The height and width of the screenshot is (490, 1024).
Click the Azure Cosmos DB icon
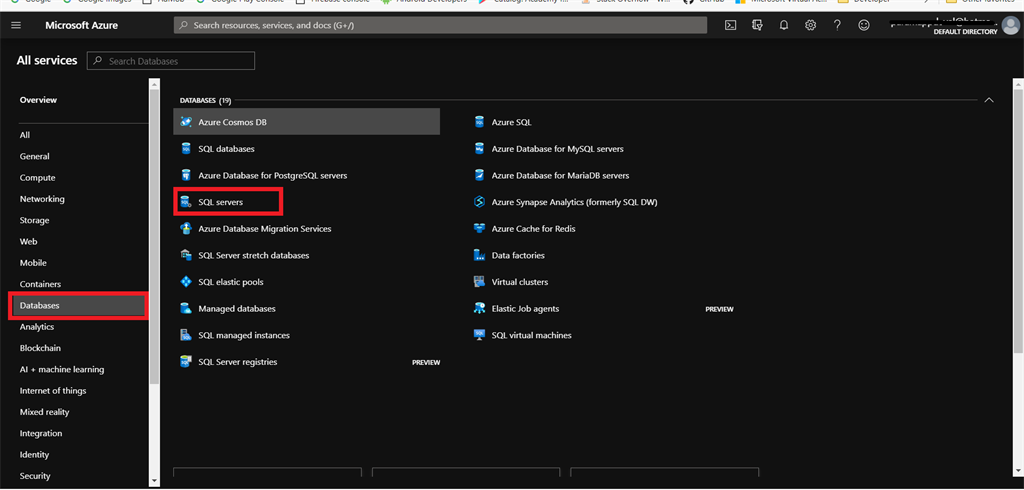186,122
